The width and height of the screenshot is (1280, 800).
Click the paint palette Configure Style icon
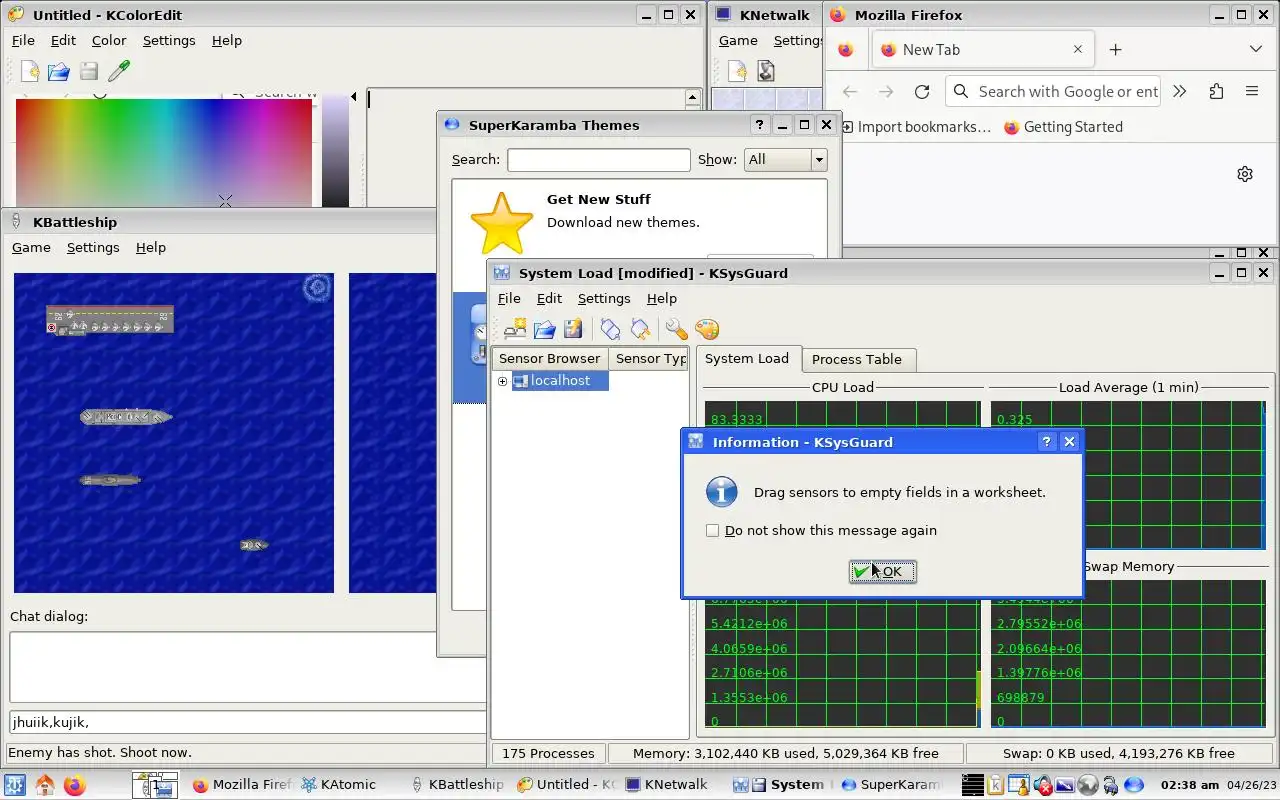(x=707, y=329)
